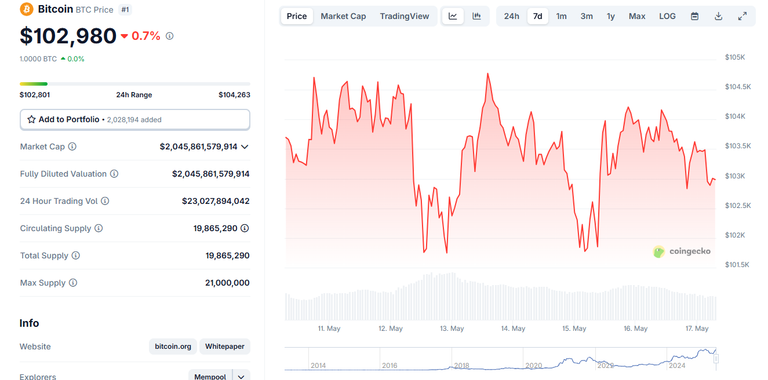Click info icon beside Circulating Supply value
768x380 pixels.
pyautogui.click(x=245, y=228)
